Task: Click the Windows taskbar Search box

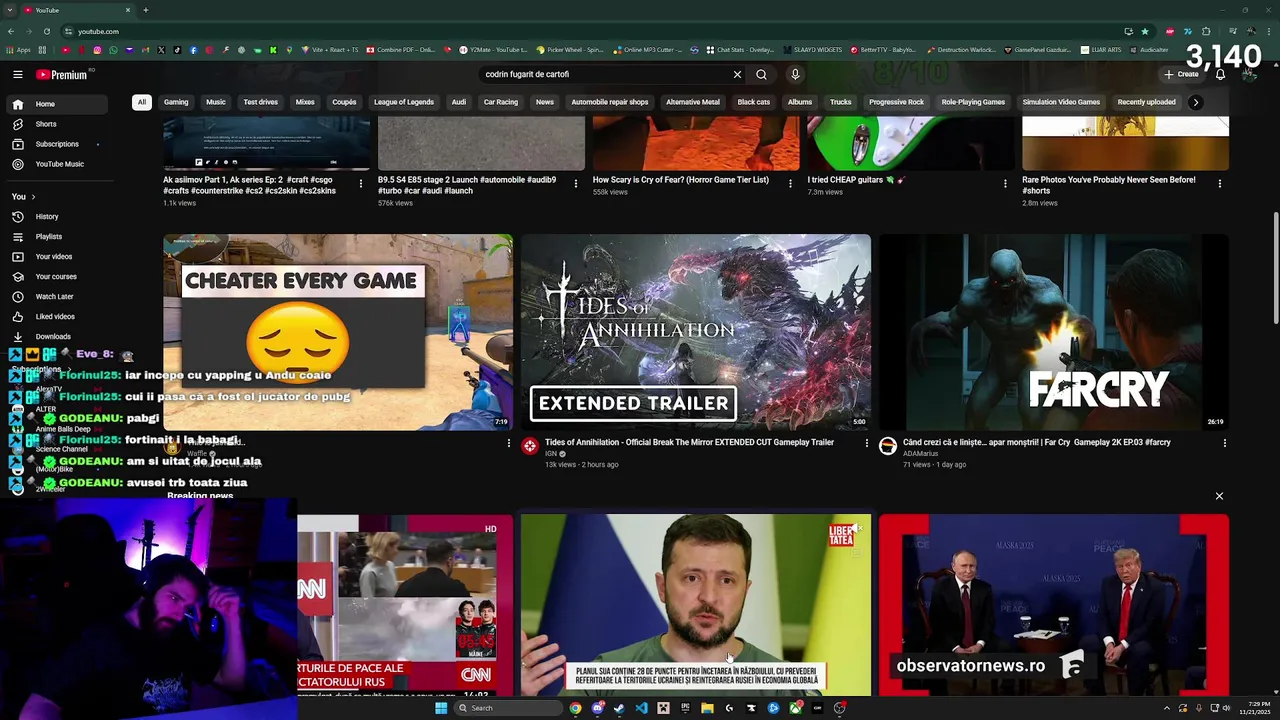Action: pos(507,708)
